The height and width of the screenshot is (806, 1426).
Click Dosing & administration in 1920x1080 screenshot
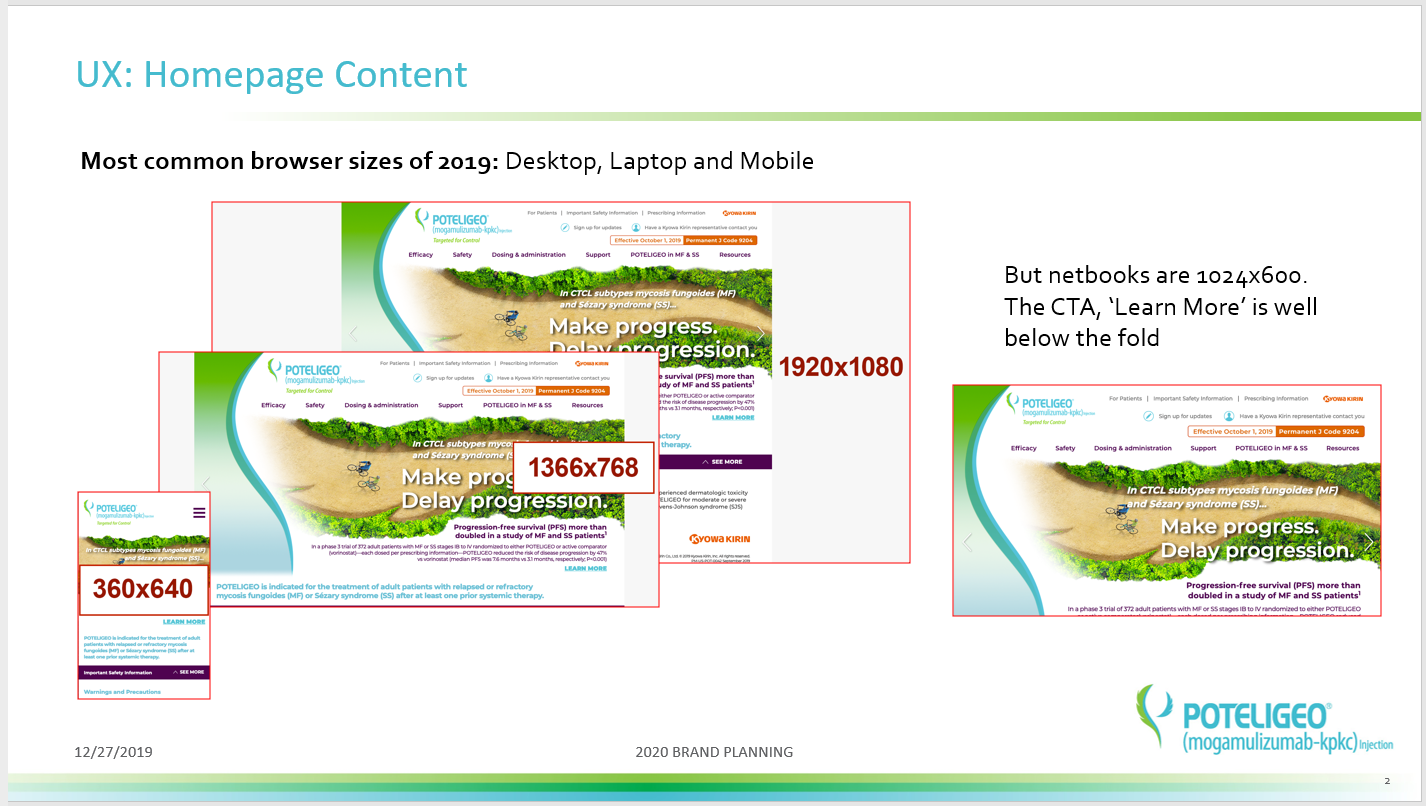click(x=528, y=255)
